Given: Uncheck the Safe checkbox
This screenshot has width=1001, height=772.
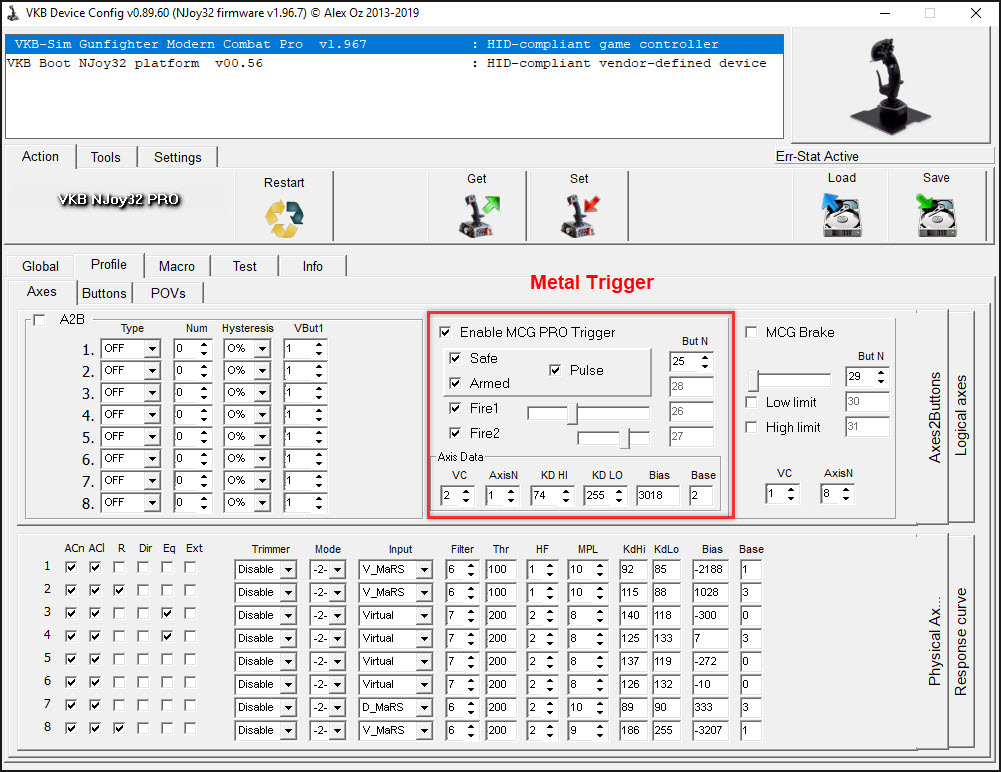Looking at the screenshot, I should pos(455,358).
